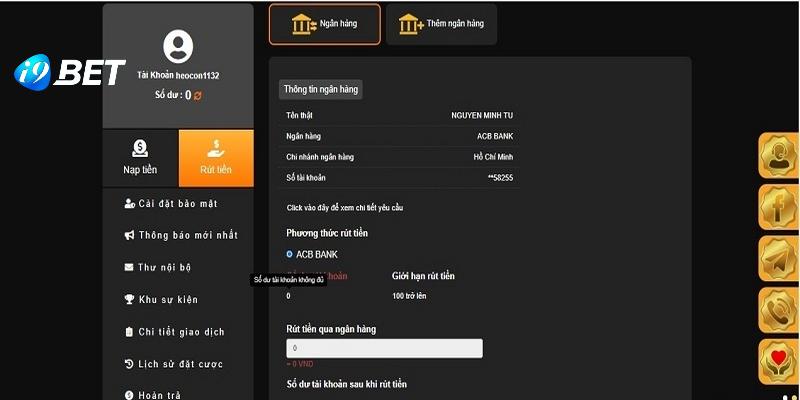Viewport: 800px width, 400px height.
Task: Switch to the Ngân hàng tab
Action: click(325, 24)
